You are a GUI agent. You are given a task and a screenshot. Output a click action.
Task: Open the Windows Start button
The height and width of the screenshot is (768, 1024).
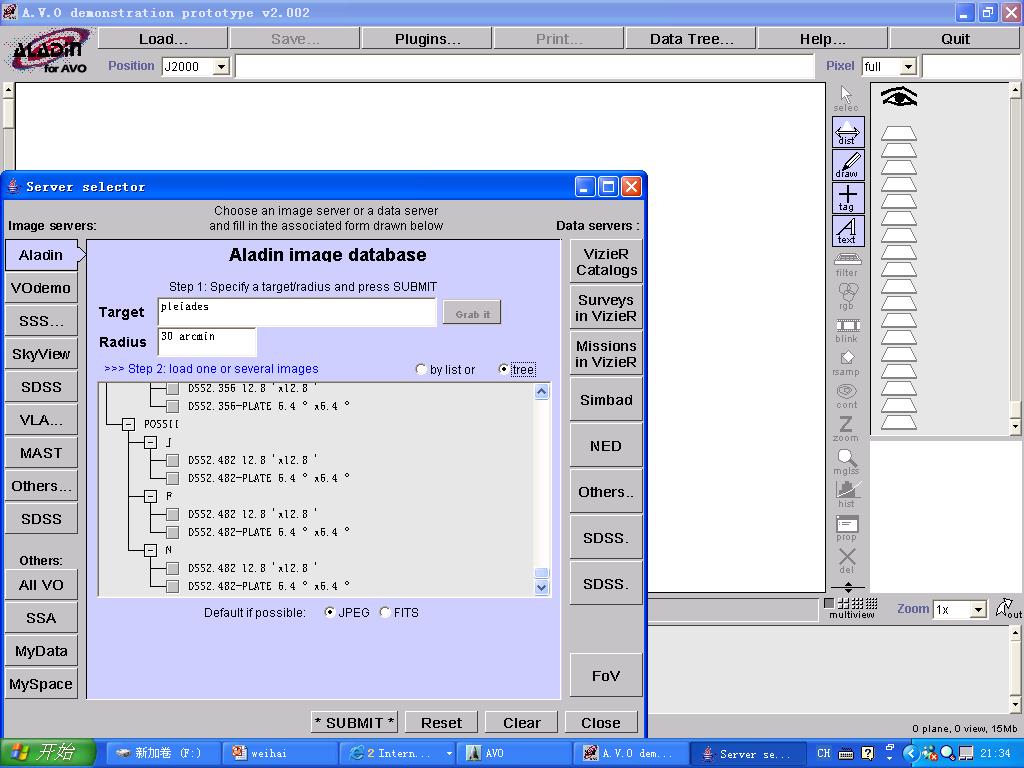pyautogui.click(x=47, y=753)
